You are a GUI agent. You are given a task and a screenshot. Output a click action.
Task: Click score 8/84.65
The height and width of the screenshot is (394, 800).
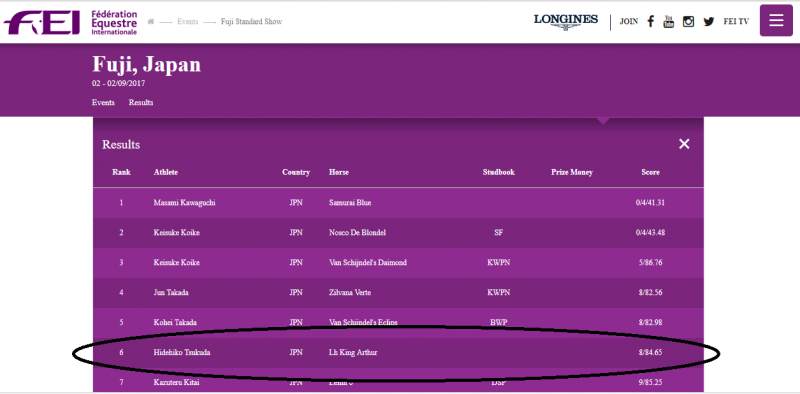tap(651, 353)
